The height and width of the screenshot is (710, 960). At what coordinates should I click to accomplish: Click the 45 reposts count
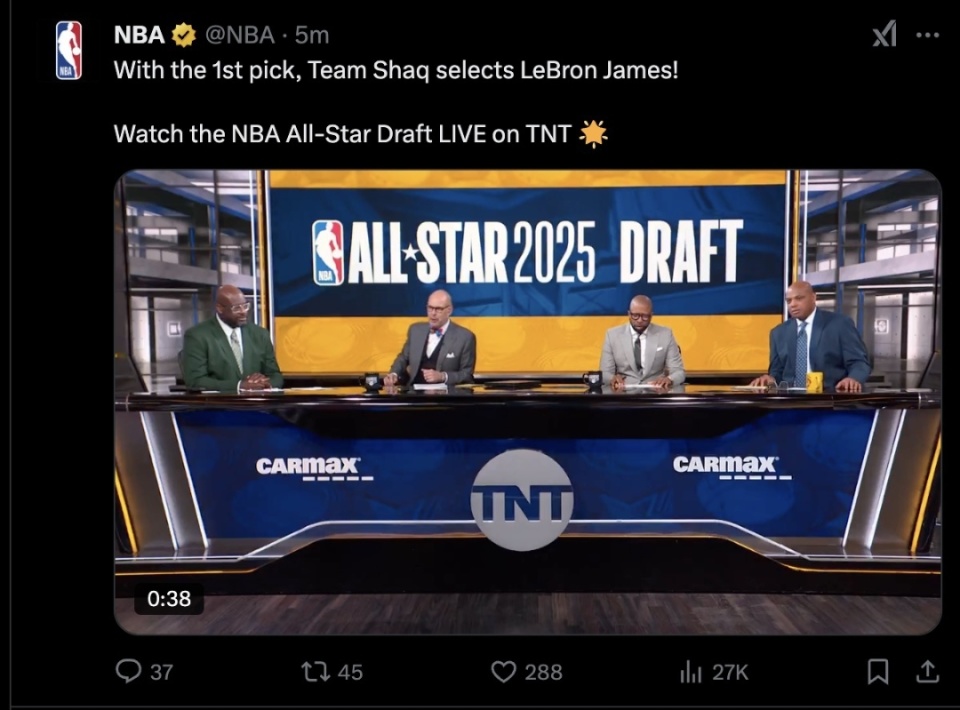(x=350, y=672)
